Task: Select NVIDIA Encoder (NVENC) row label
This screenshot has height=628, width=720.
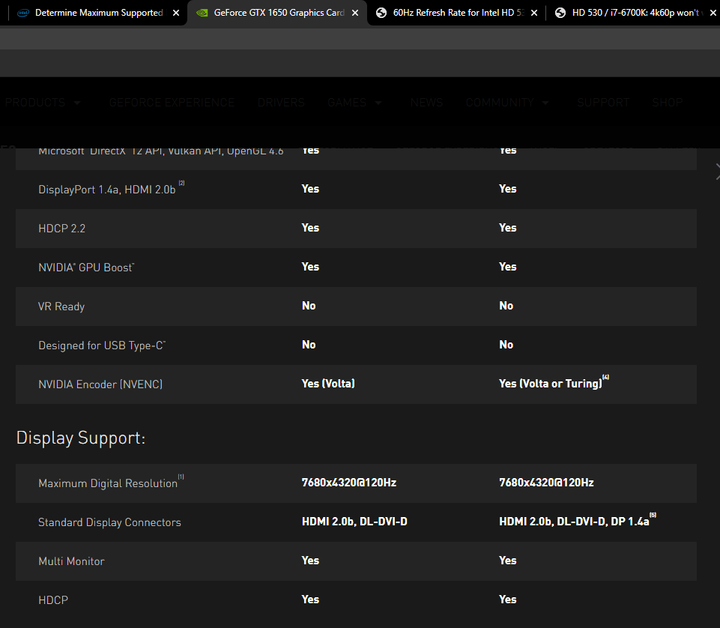Action: pos(101,385)
